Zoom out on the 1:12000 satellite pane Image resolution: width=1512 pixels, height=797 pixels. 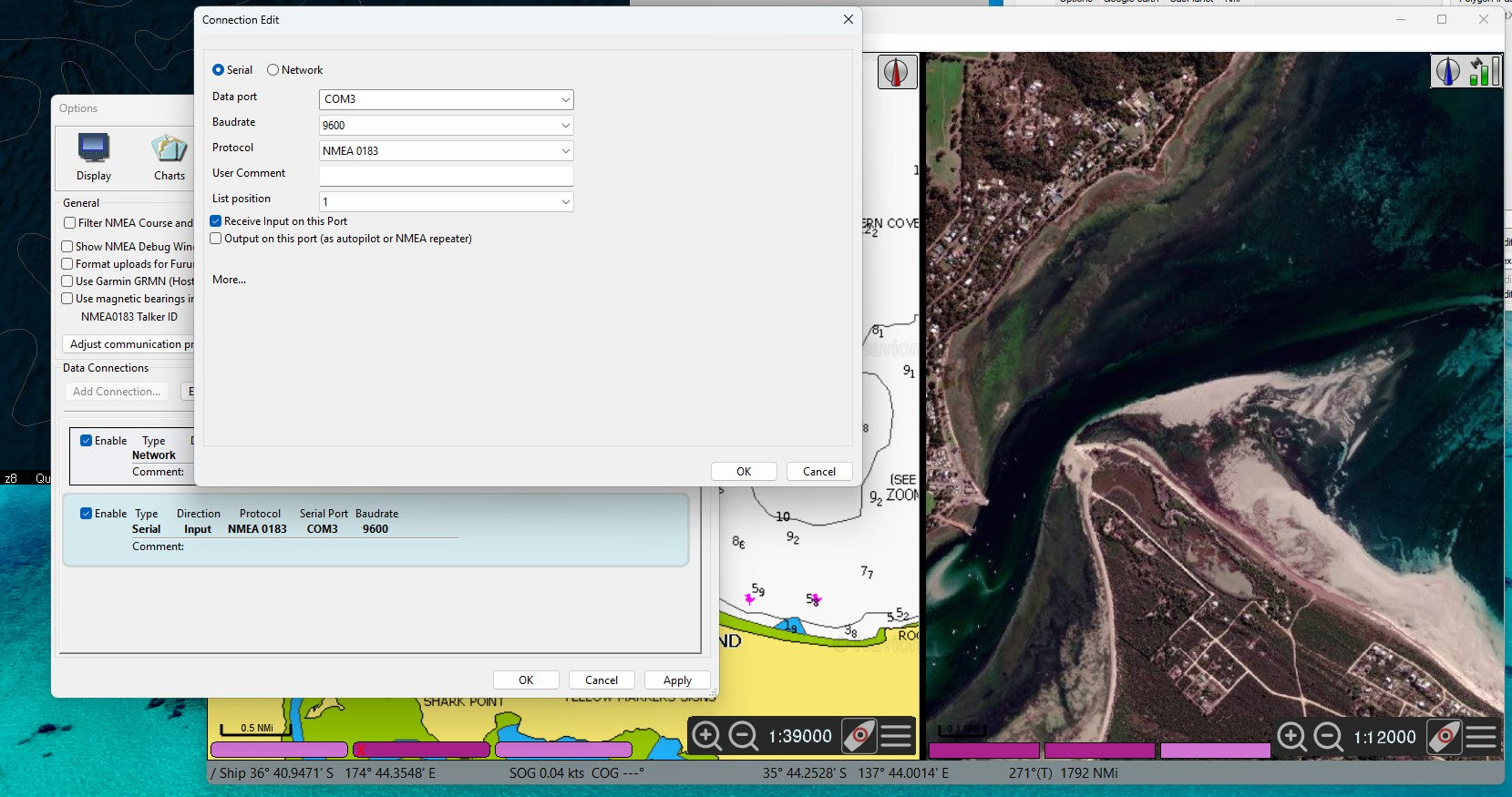click(x=1328, y=736)
